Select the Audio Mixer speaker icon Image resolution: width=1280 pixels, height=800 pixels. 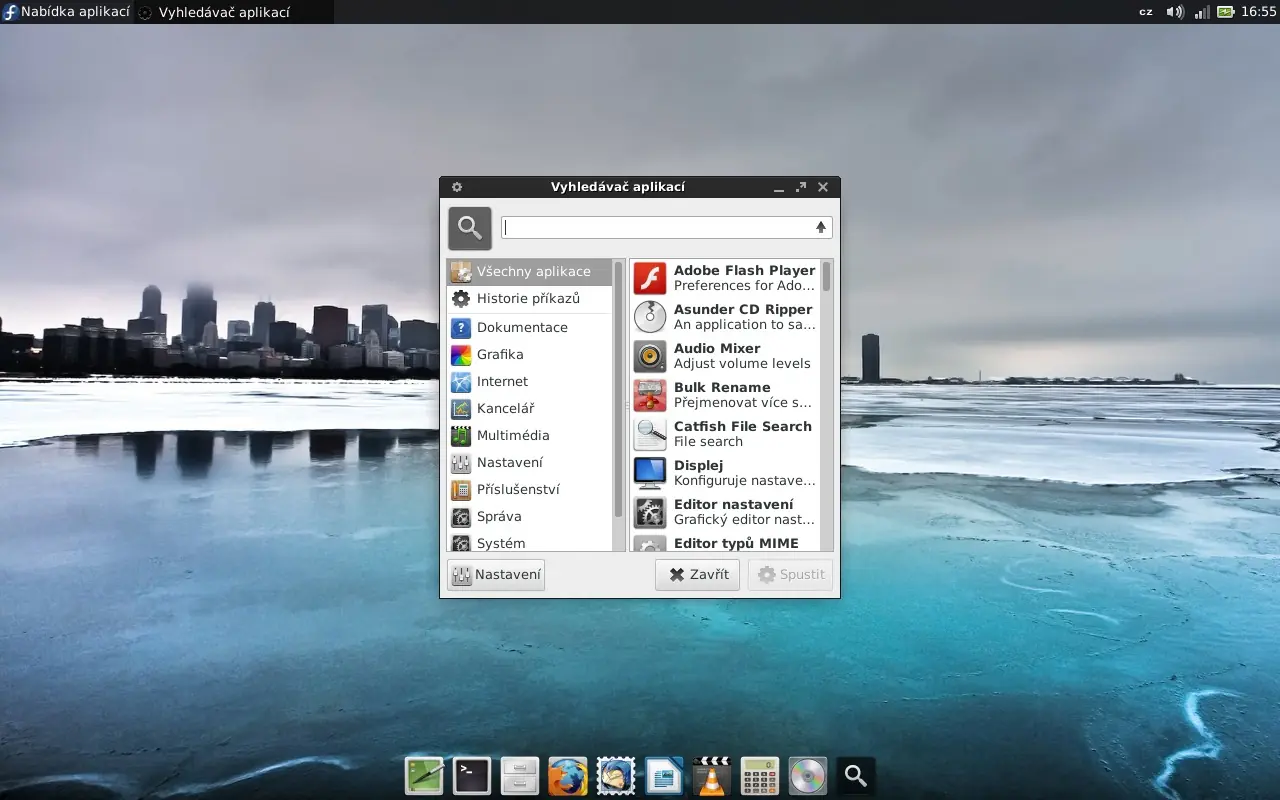(650, 356)
